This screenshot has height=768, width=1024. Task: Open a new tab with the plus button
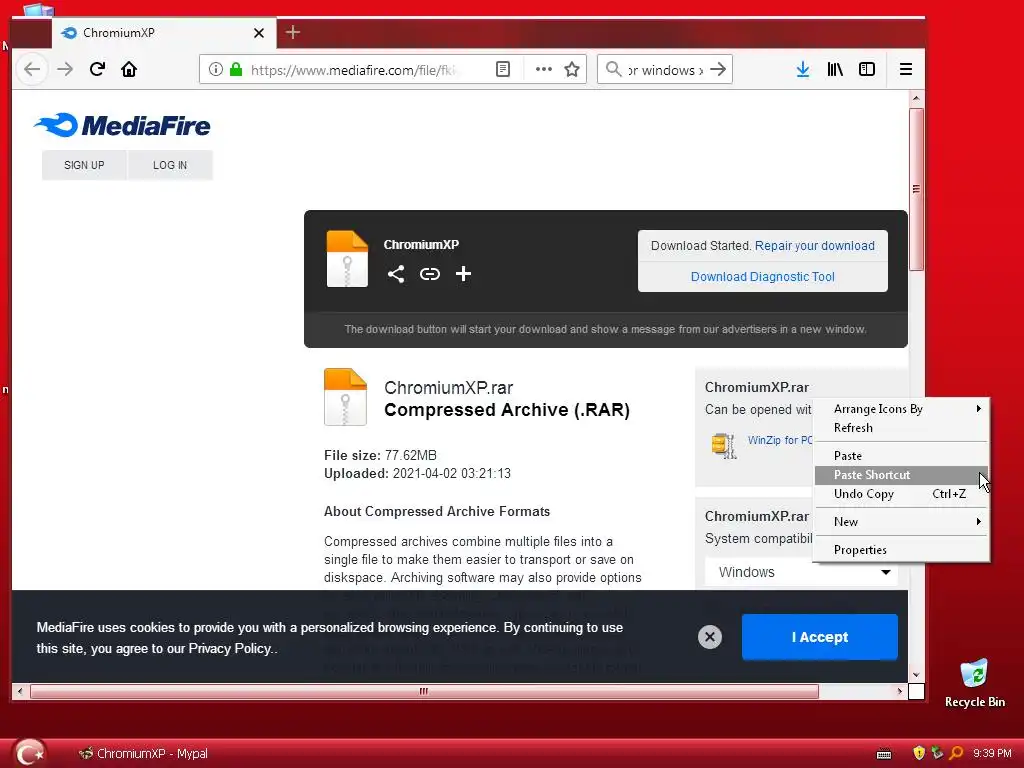click(293, 32)
